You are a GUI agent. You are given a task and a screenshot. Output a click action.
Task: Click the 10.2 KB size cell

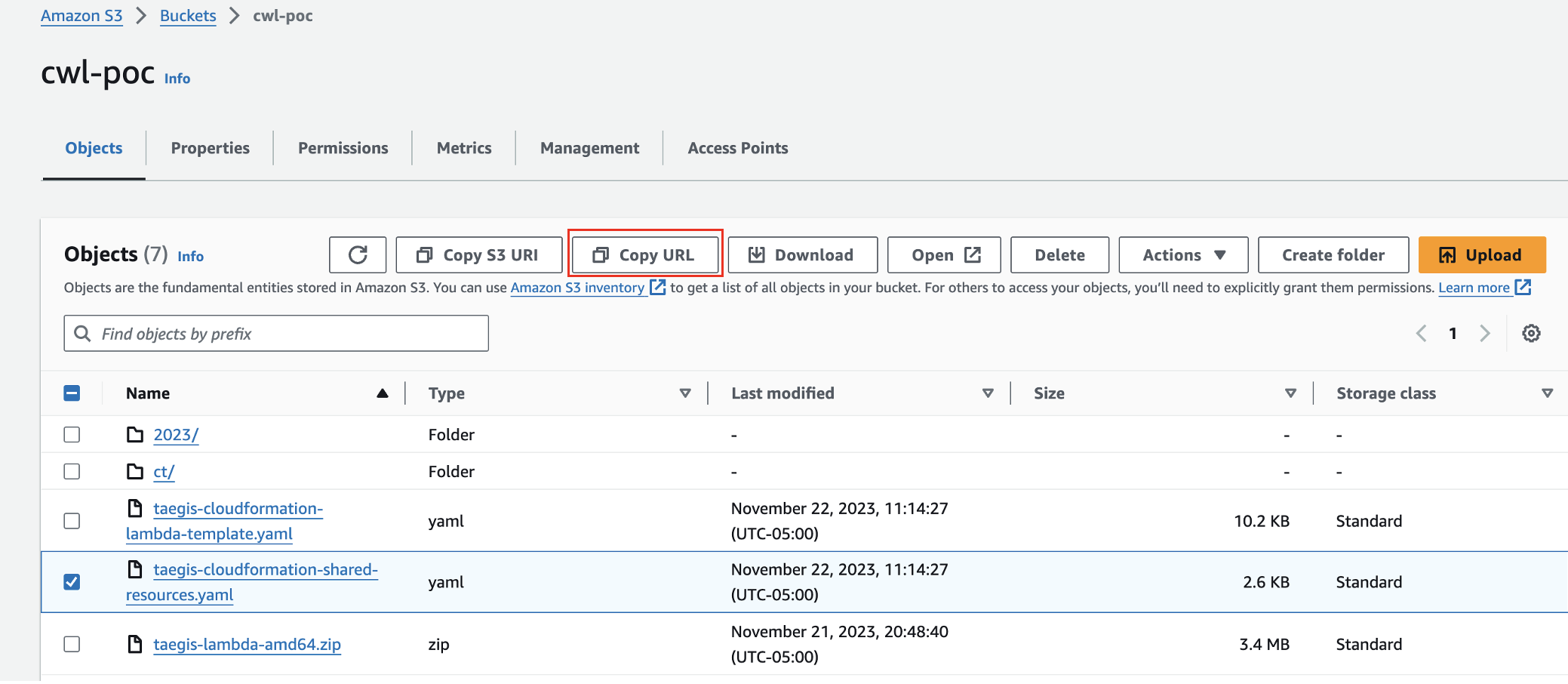pyautogui.click(x=1262, y=522)
